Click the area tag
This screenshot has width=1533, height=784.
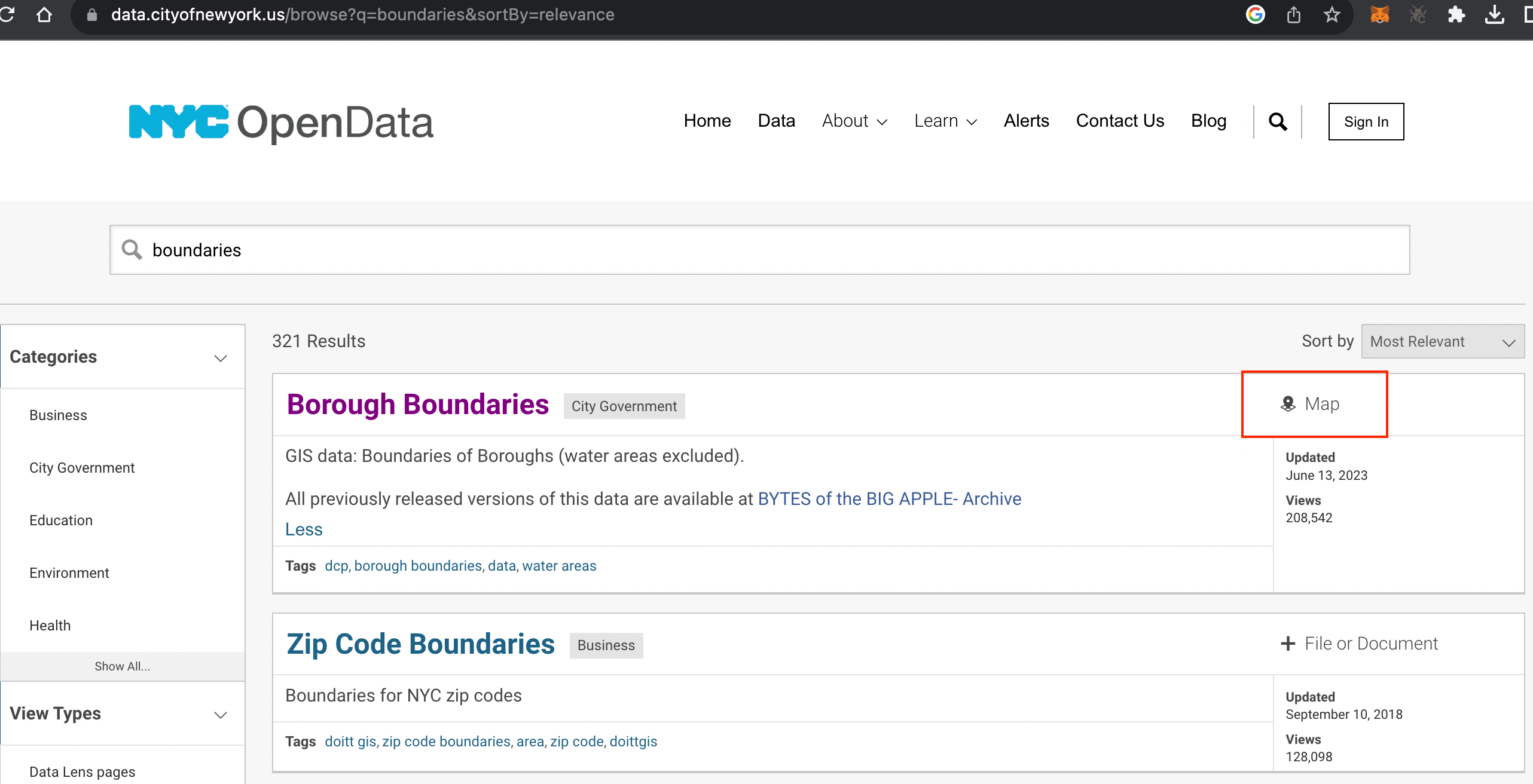tap(530, 742)
